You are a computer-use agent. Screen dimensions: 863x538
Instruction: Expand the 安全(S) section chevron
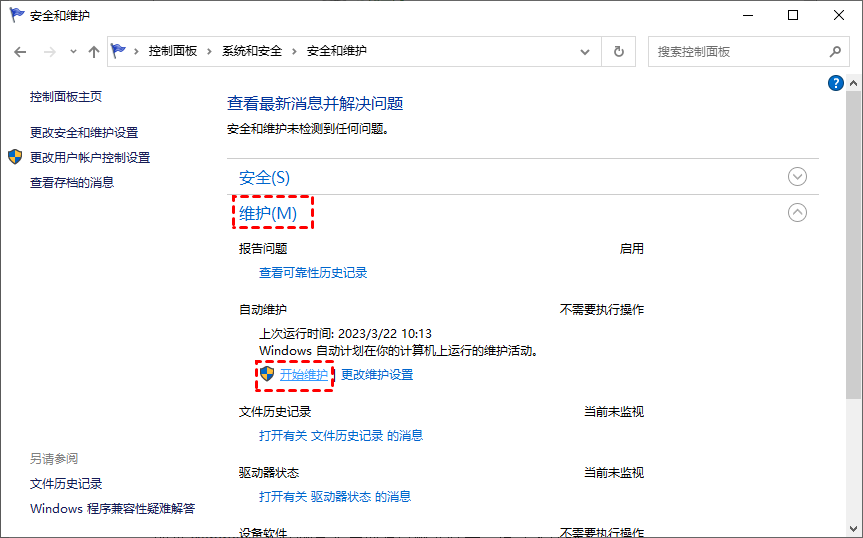(x=797, y=177)
